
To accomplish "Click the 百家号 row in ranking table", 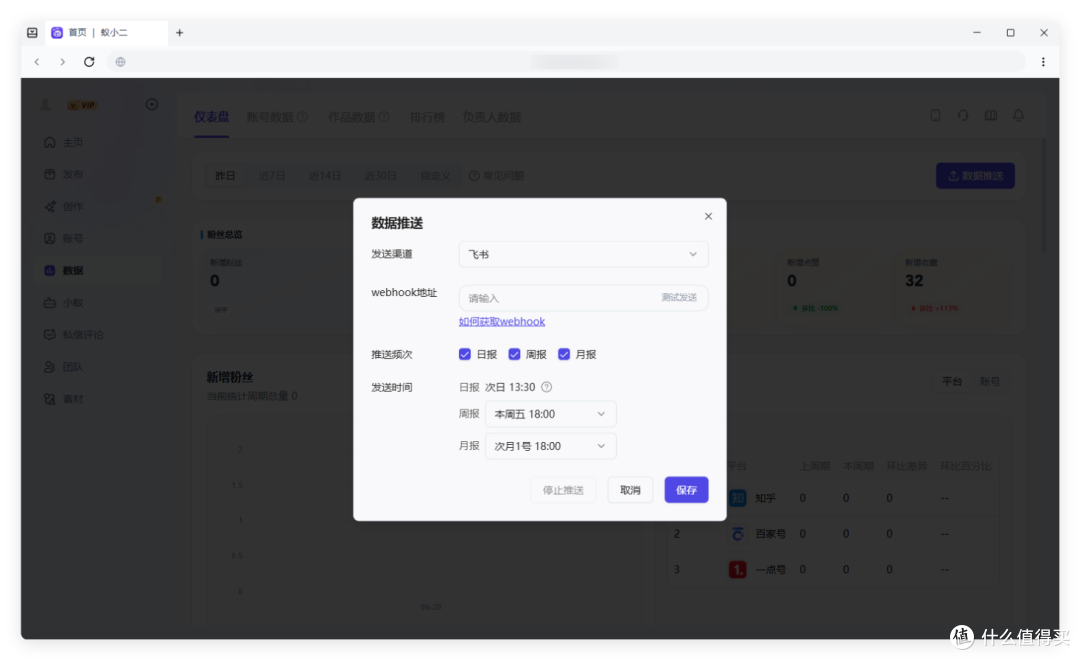I will point(832,534).
